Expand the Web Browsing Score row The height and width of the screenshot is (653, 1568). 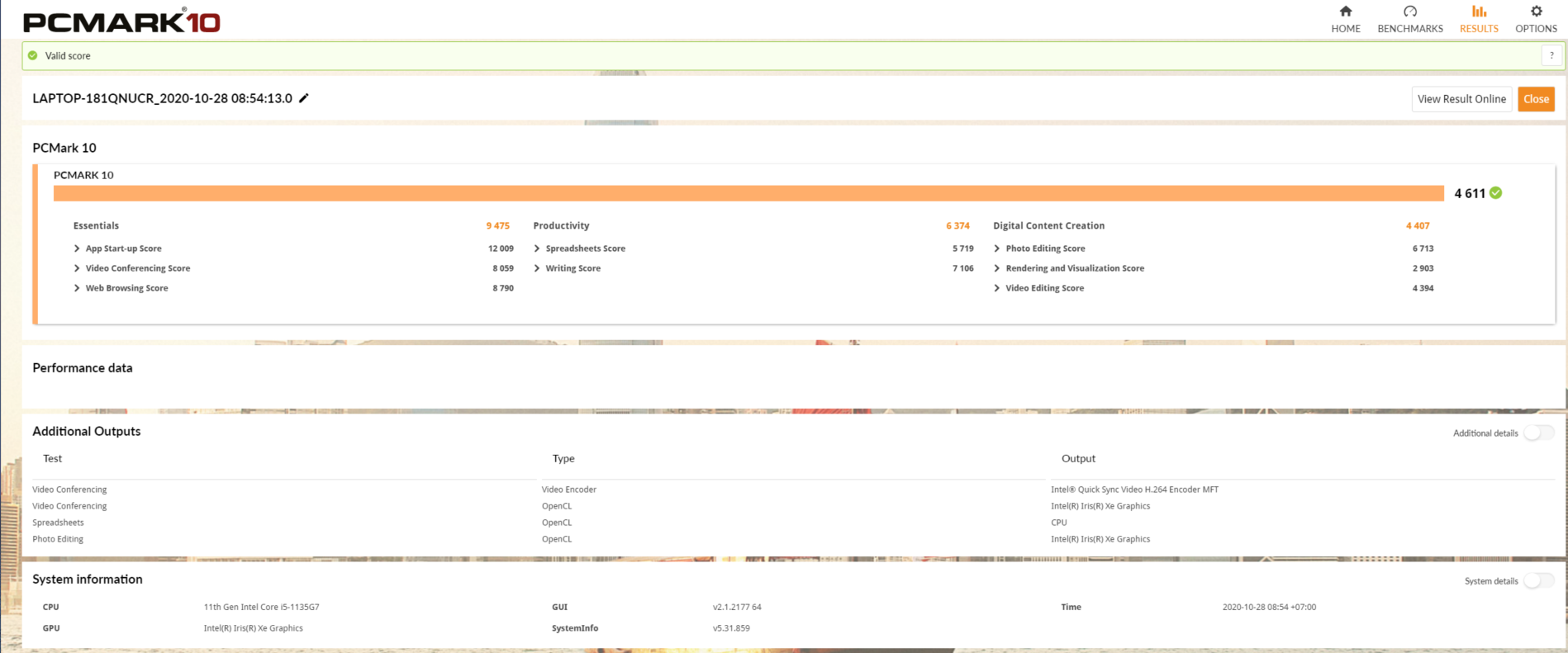[x=293, y=288]
